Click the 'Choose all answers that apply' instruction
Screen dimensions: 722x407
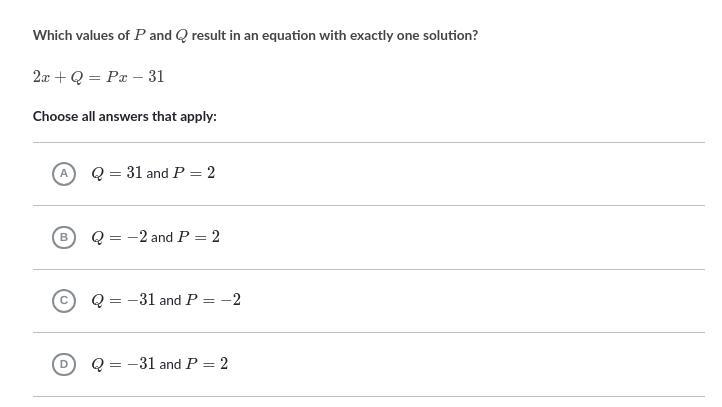pos(124,116)
